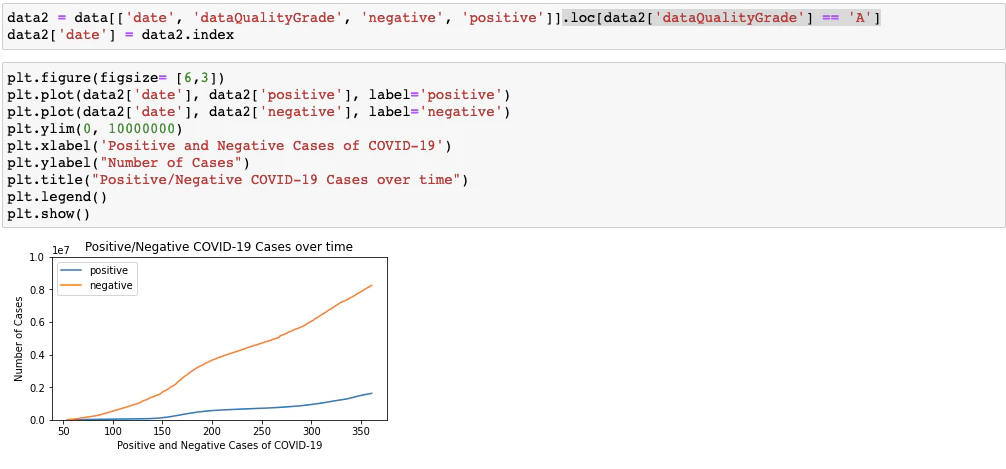Click the x-axis label below the chart
The height and width of the screenshot is (469, 1006).
(219, 445)
